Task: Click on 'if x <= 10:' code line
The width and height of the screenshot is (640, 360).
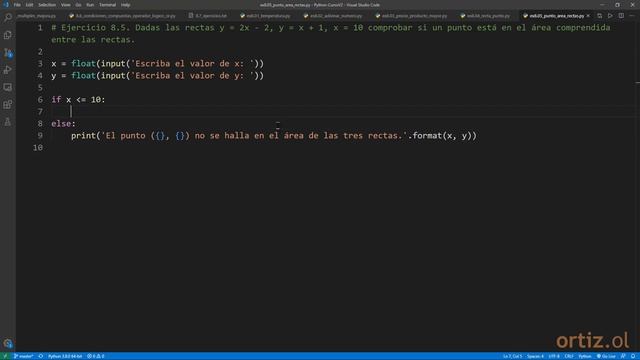Action: tap(78, 100)
